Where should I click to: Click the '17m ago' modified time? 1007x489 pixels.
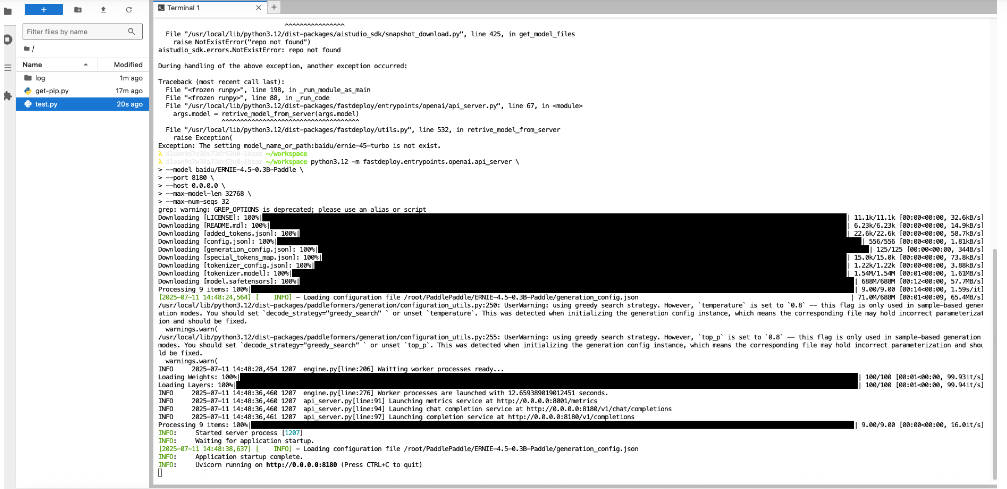[128, 91]
